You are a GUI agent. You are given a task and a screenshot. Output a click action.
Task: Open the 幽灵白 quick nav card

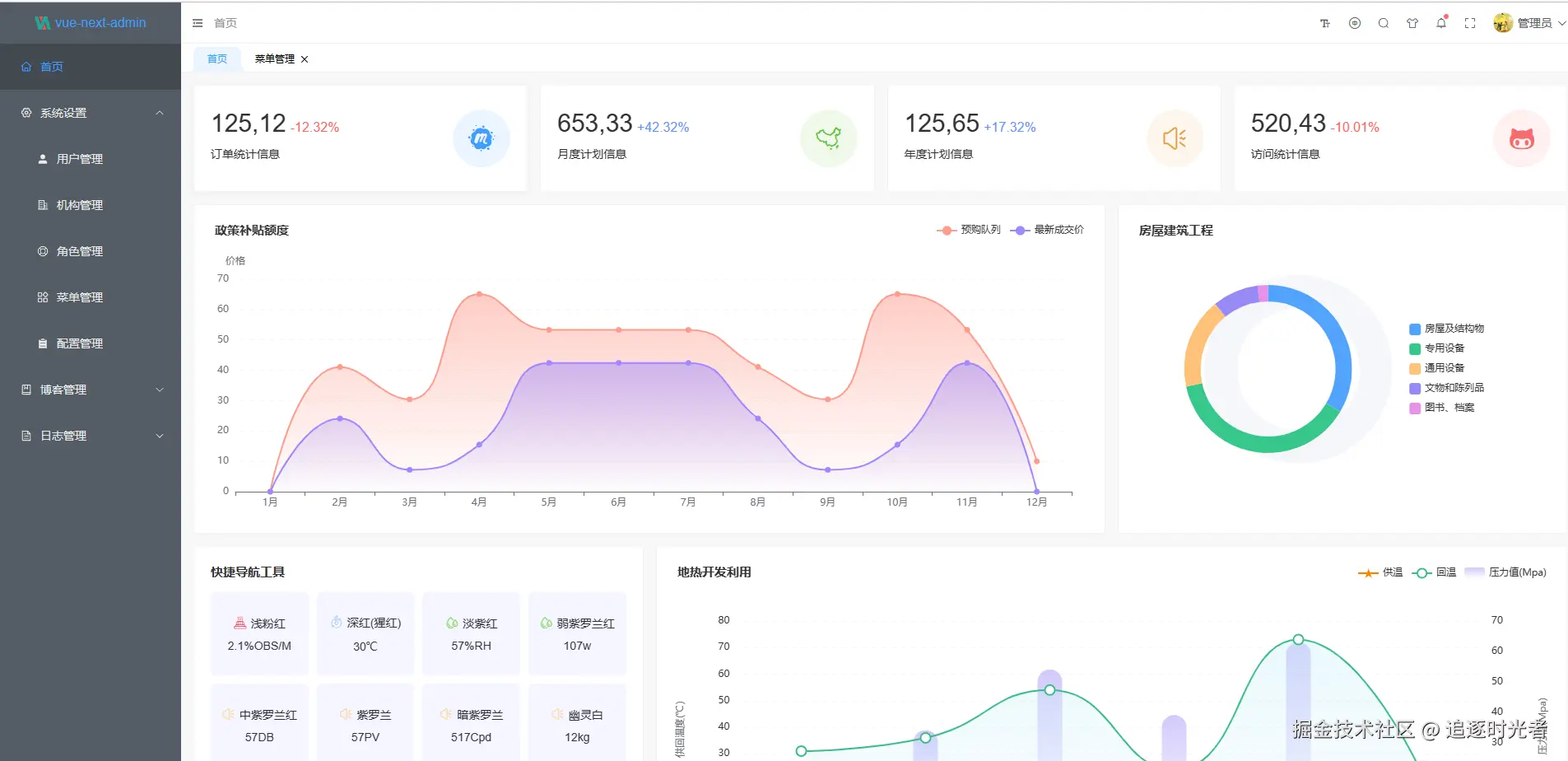(x=577, y=723)
